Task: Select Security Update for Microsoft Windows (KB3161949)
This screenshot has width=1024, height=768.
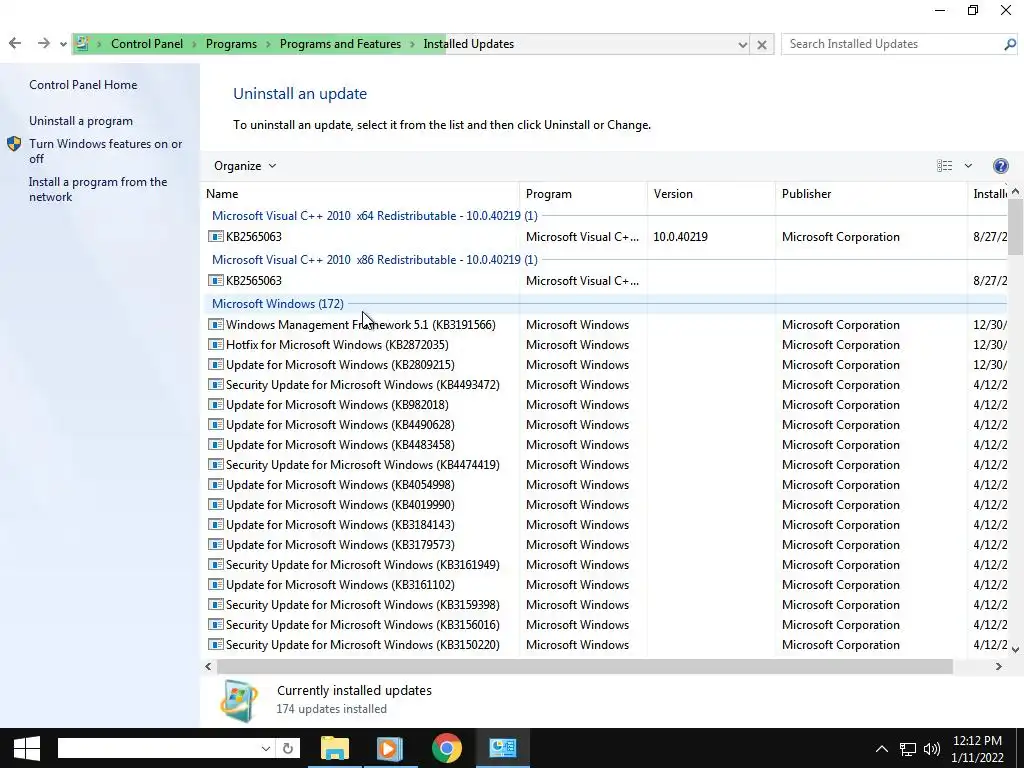Action: [606, 565]
